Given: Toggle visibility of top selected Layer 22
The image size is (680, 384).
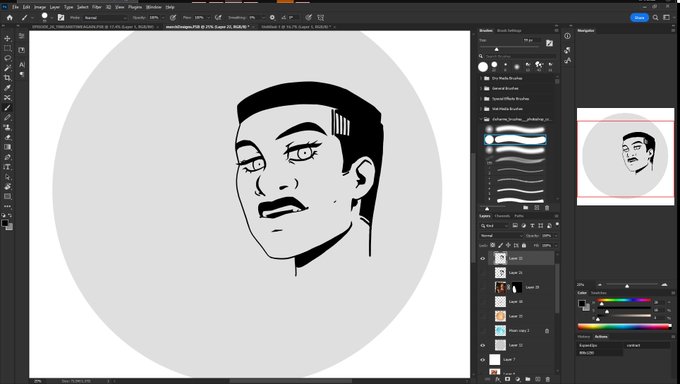Looking at the screenshot, I should click(483, 259).
